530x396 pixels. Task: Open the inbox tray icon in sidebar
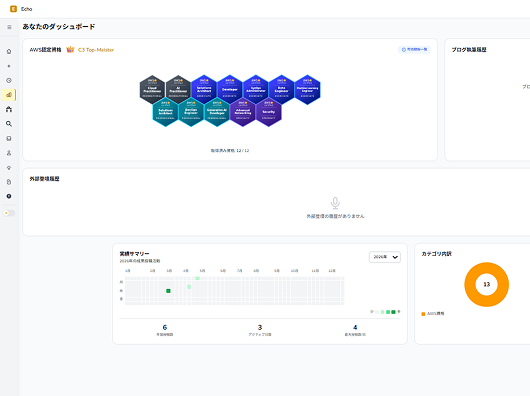tap(9, 138)
